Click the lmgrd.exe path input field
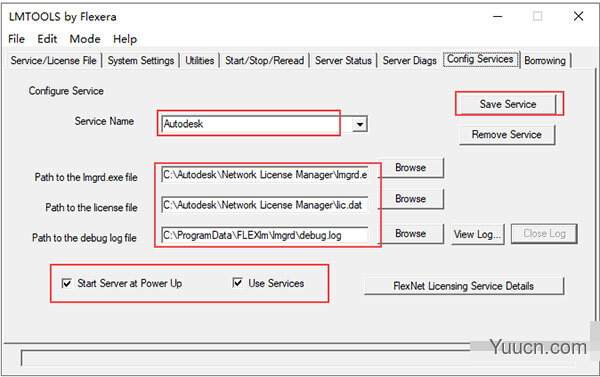 click(265, 175)
